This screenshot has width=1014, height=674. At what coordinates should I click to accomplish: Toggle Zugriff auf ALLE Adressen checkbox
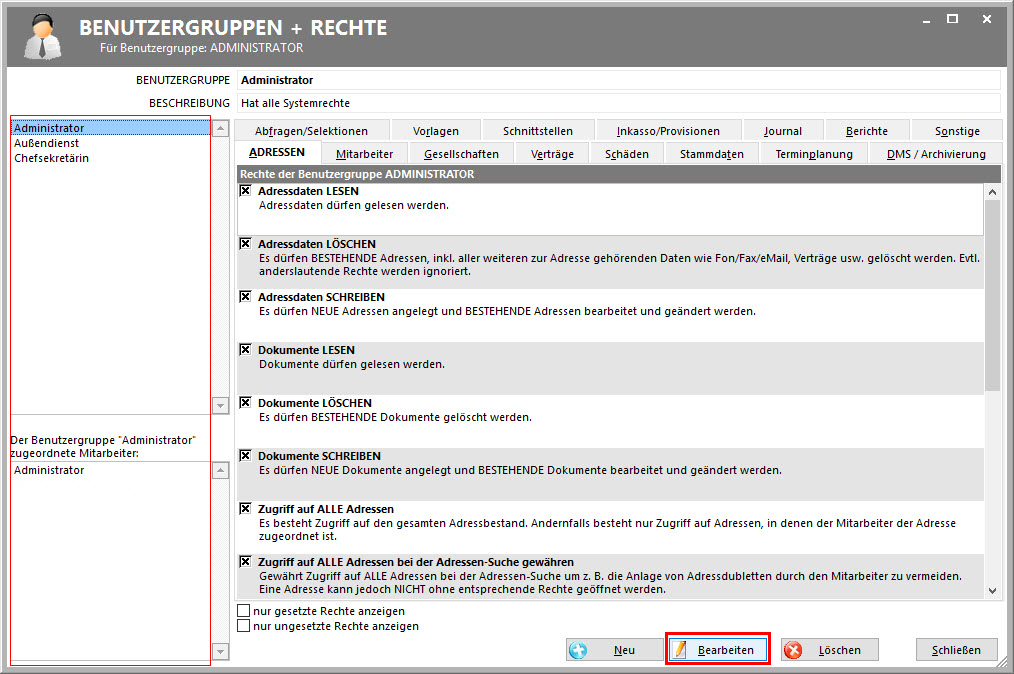[x=245, y=509]
